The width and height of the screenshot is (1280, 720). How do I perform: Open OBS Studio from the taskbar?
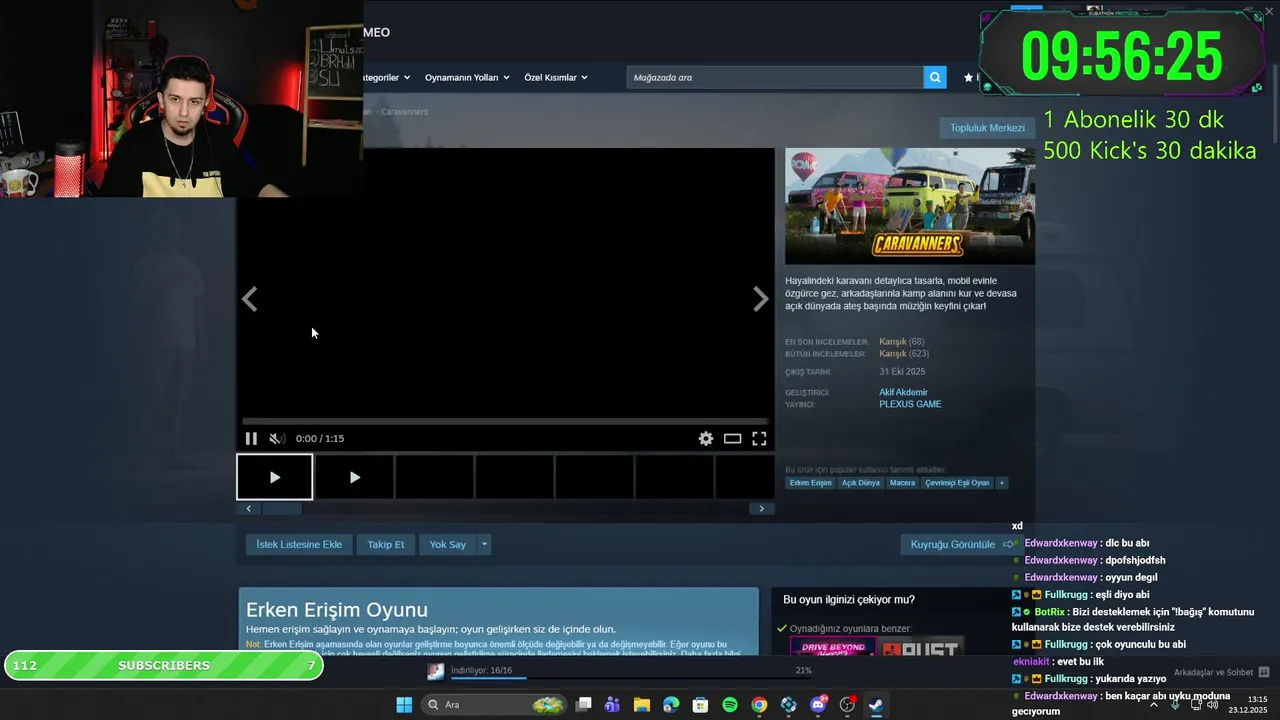point(848,705)
